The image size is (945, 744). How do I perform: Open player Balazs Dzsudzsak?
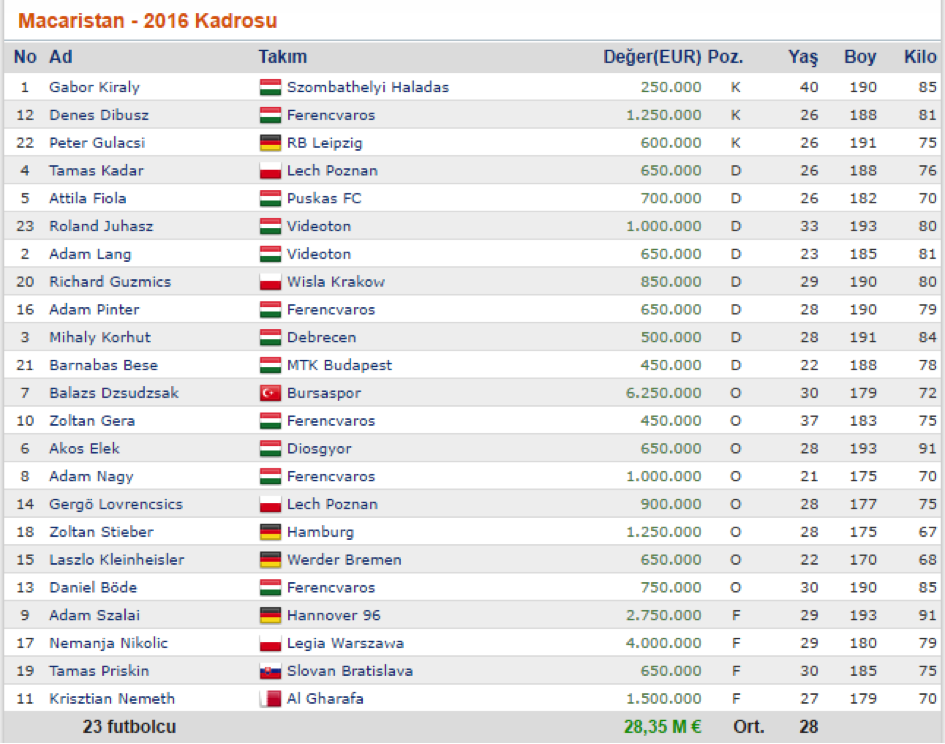pos(114,393)
